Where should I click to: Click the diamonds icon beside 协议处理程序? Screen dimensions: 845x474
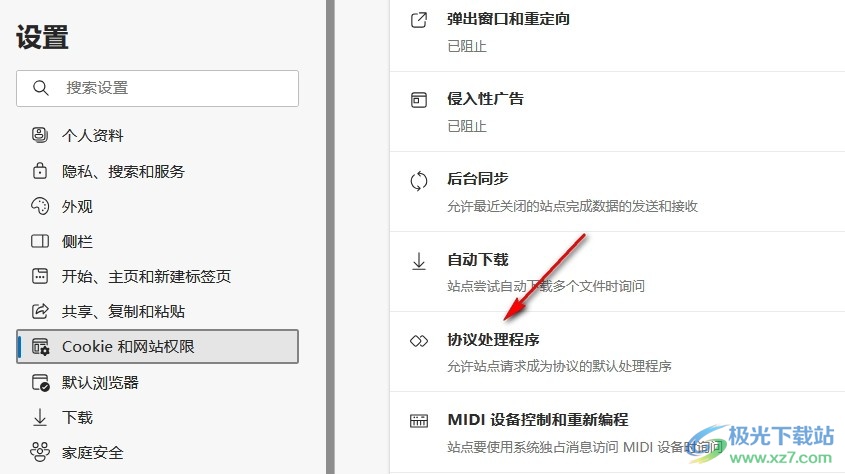(x=419, y=341)
